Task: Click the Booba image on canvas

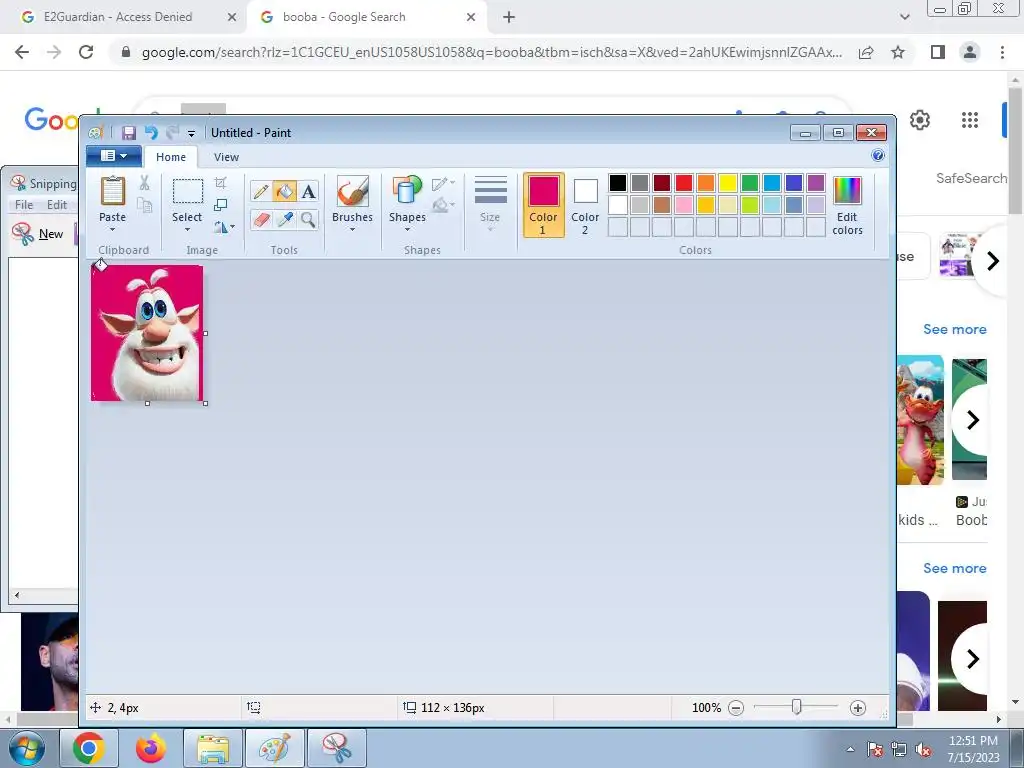Action: pyautogui.click(x=147, y=333)
